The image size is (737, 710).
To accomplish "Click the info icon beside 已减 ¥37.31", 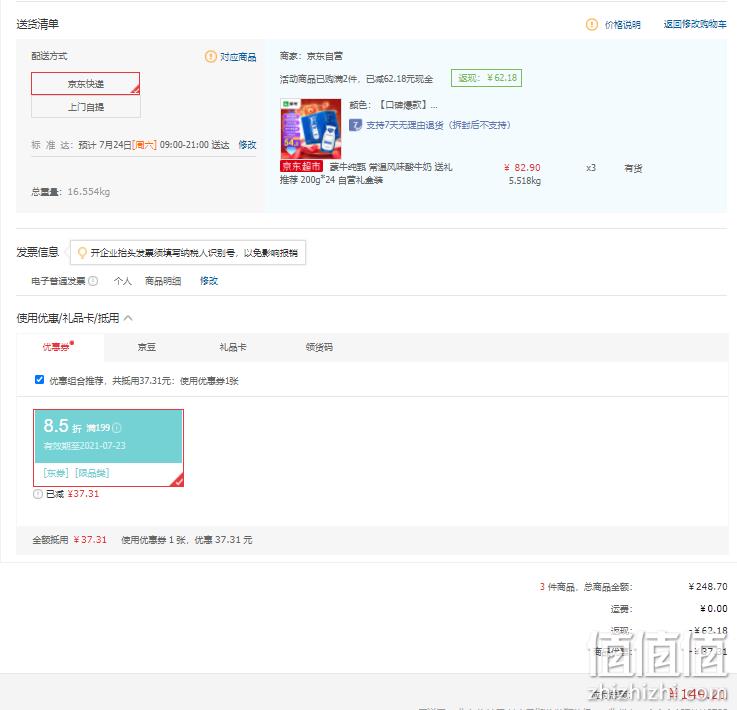I will click(x=38, y=494).
